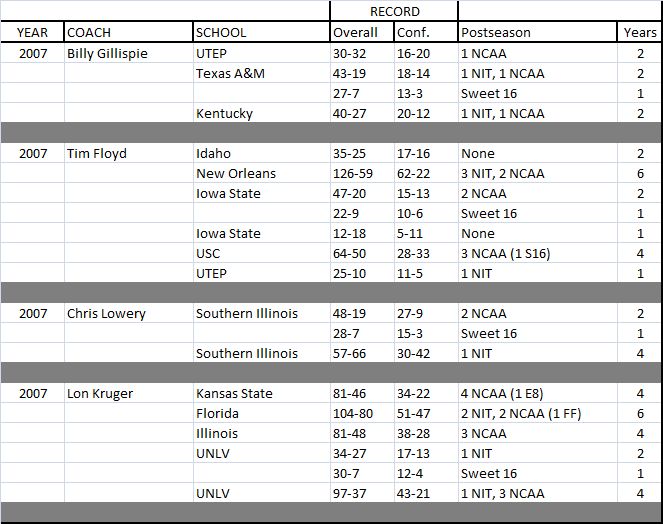Select the Years column header
The width and height of the screenshot is (663, 524).
tap(639, 32)
